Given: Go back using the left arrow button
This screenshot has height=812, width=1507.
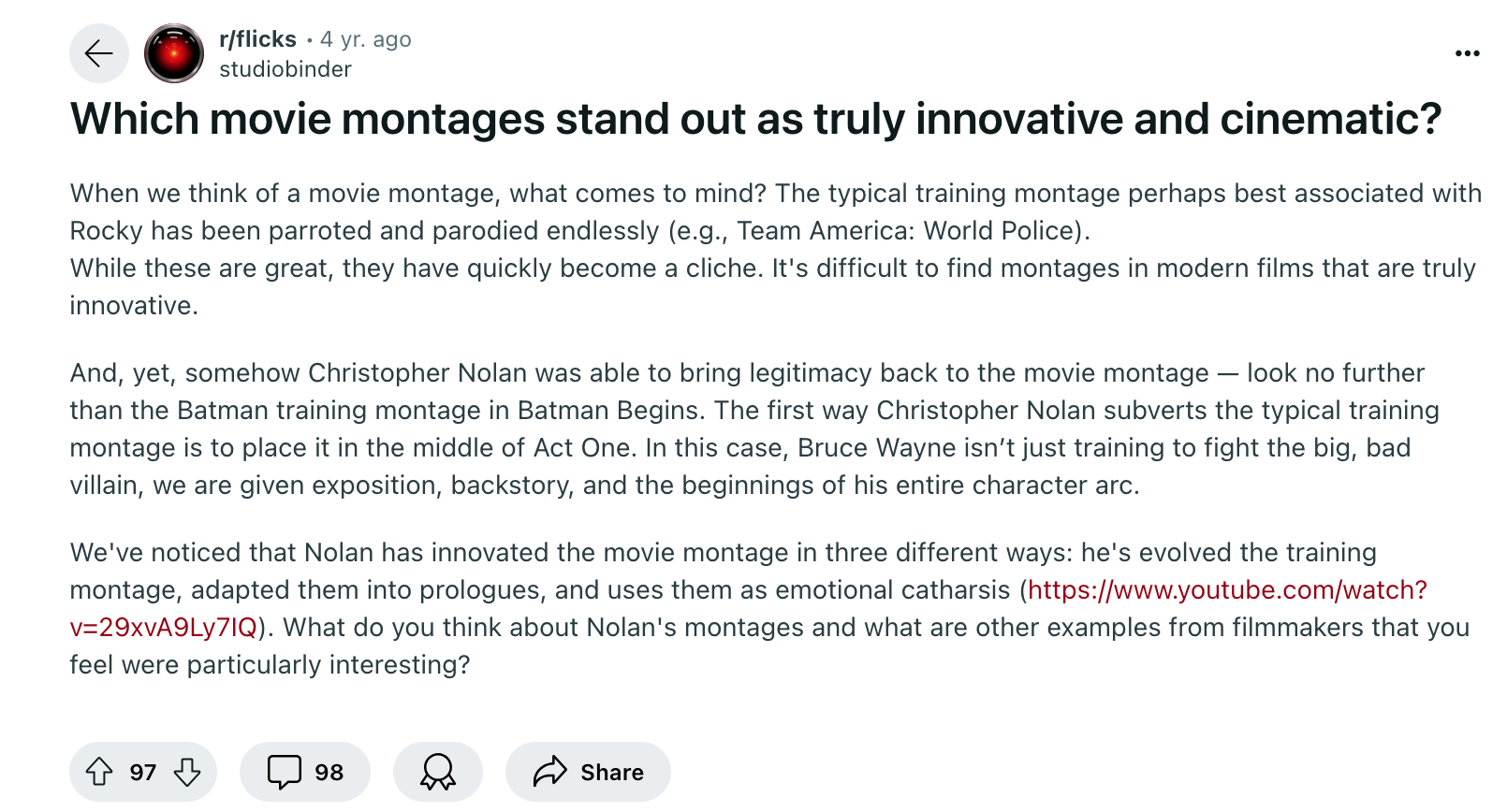Looking at the screenshot, I should coord(99,53).
